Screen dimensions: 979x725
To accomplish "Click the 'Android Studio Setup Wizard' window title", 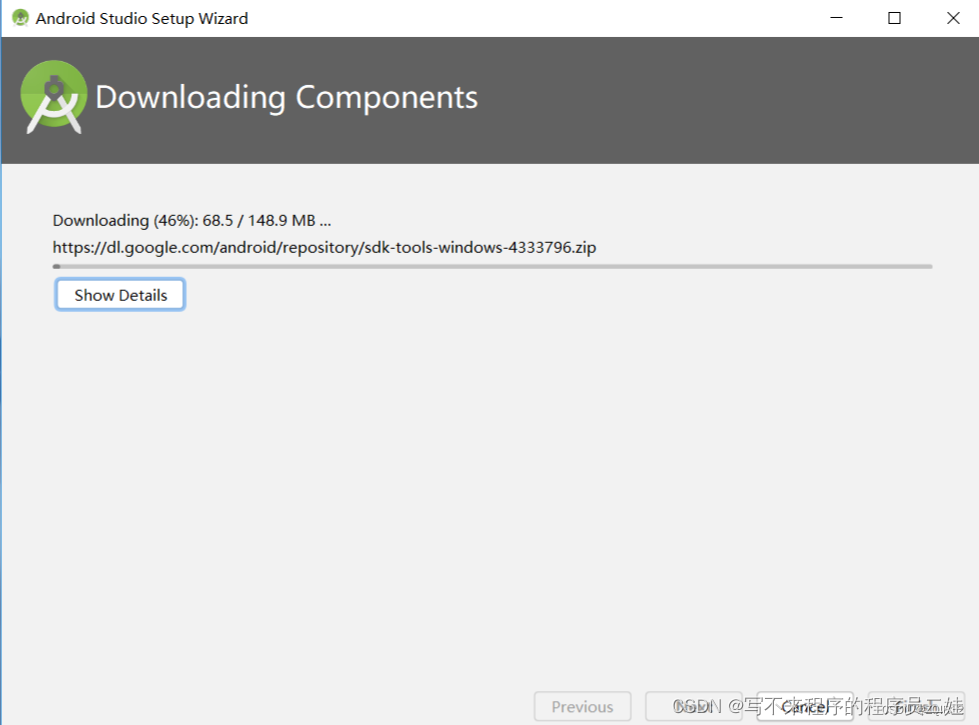I will (x=142, y=19).
